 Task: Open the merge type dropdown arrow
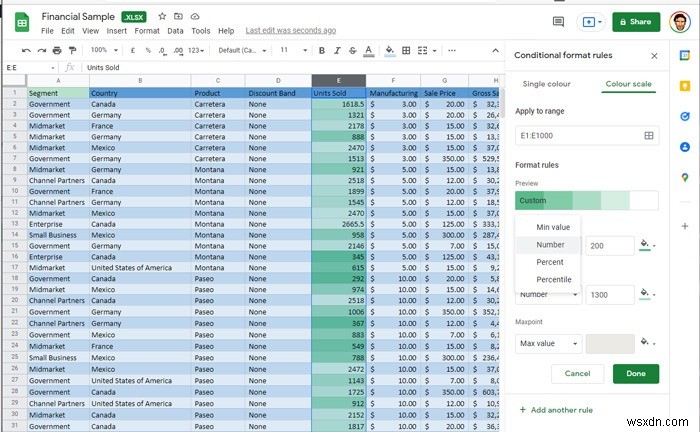pos(434,51)
